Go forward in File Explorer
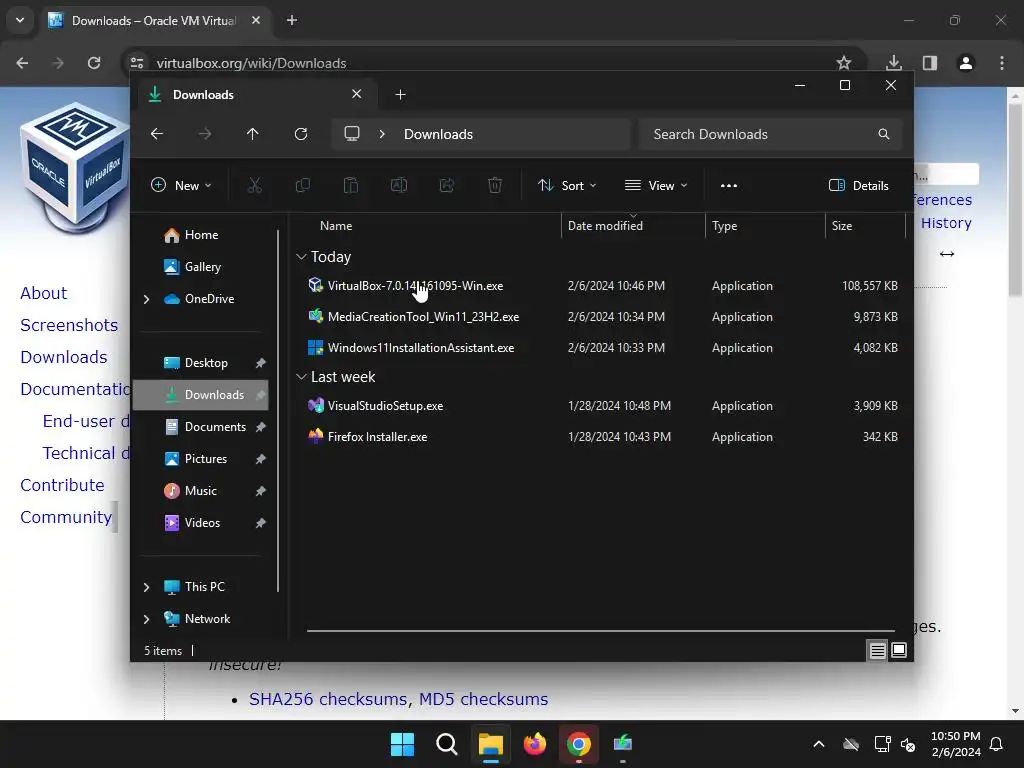Viewport: 1024px width, 768px height. tap(205, 134)
